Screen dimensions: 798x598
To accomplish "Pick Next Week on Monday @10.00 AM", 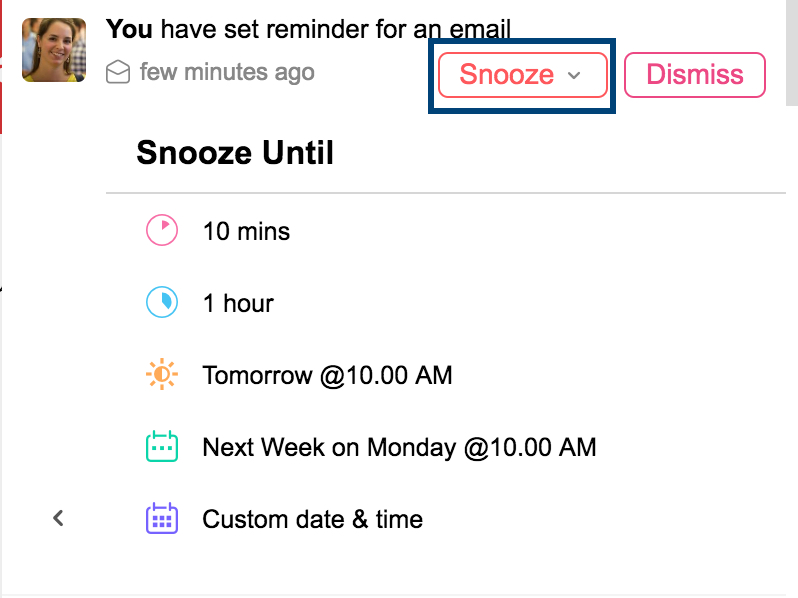I will 399,447.
